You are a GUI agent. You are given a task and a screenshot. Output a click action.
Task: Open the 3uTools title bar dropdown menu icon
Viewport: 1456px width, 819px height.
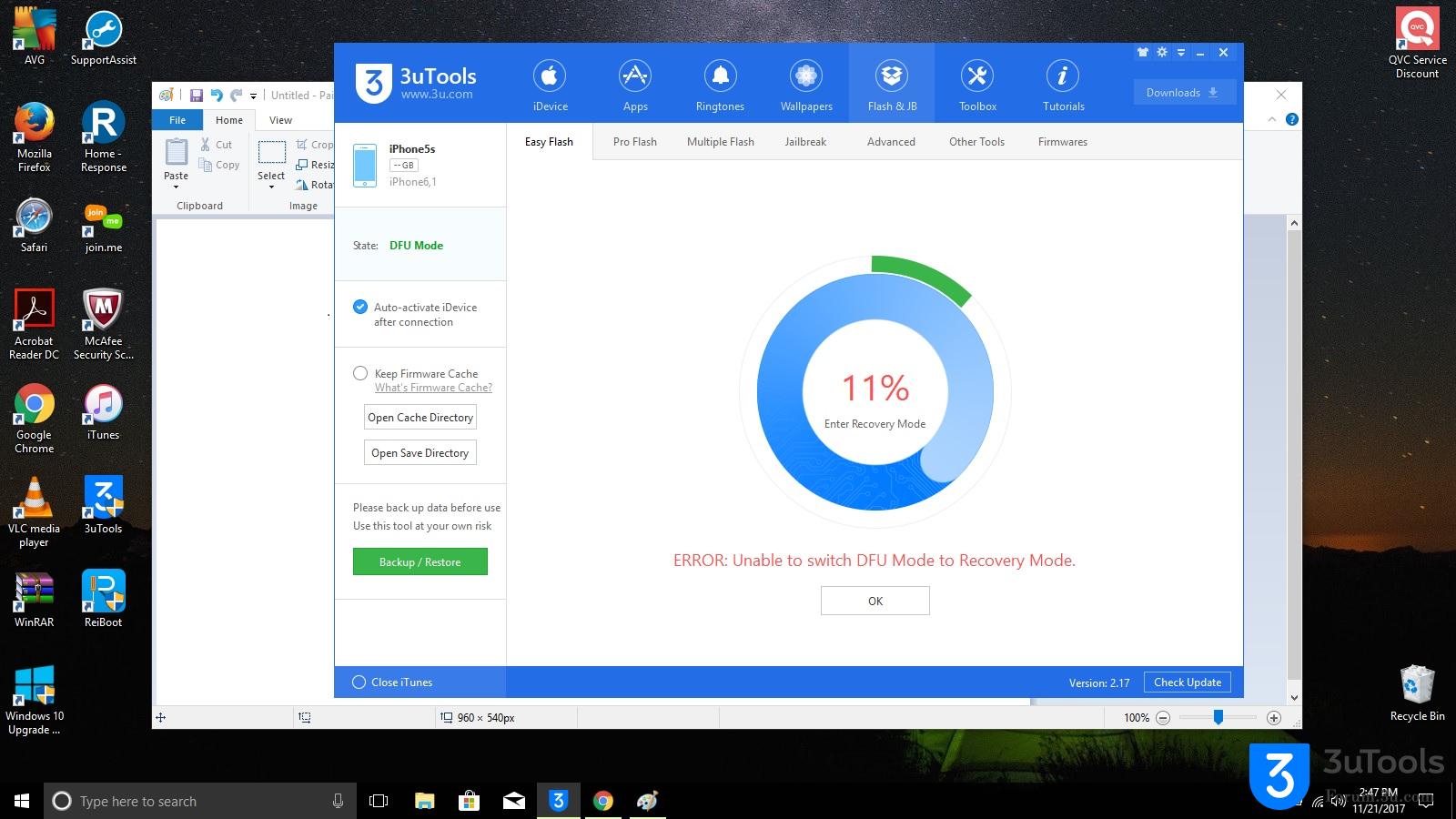1181,53
